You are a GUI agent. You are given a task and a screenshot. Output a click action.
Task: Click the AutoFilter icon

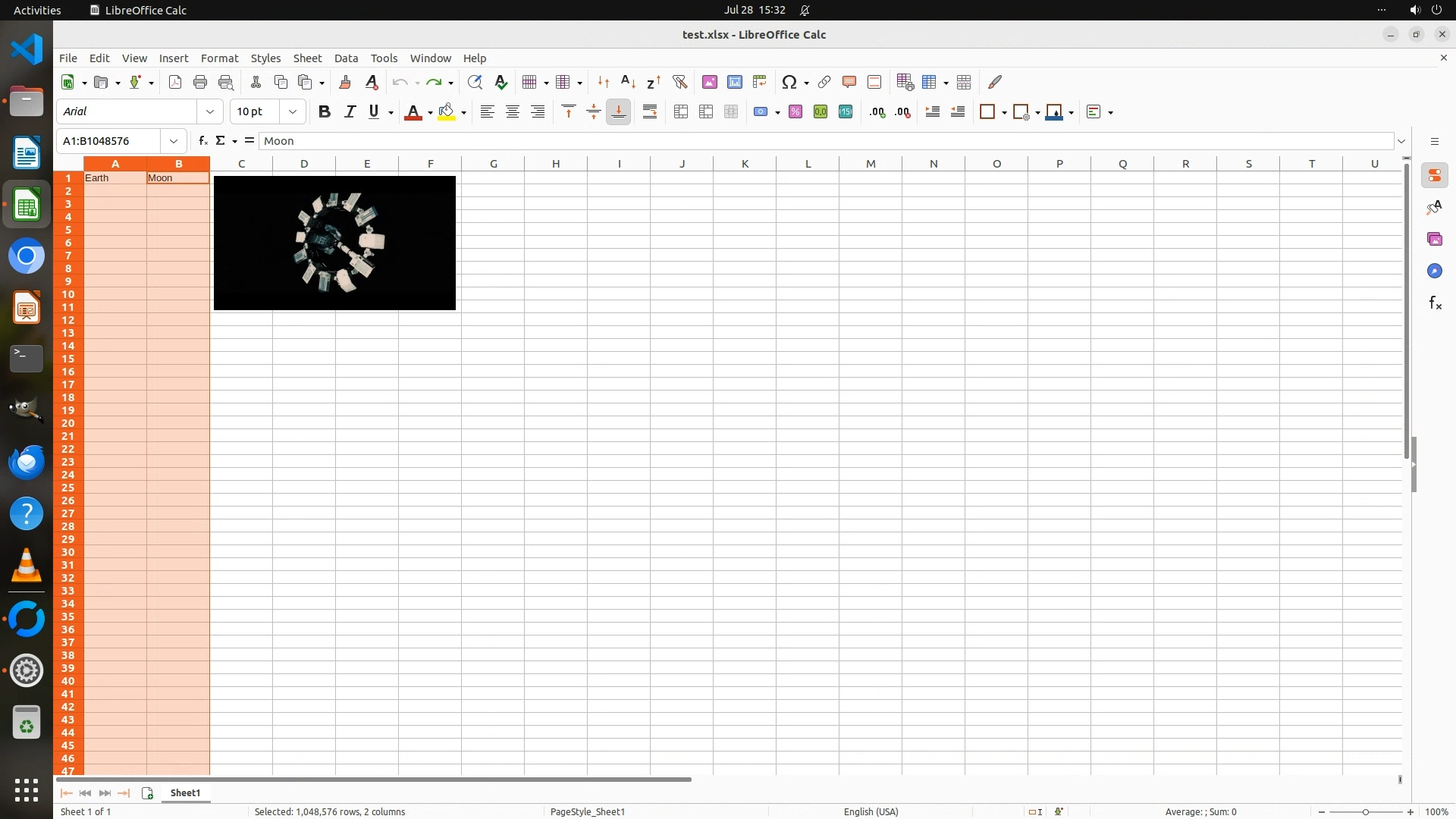point(679,82)
